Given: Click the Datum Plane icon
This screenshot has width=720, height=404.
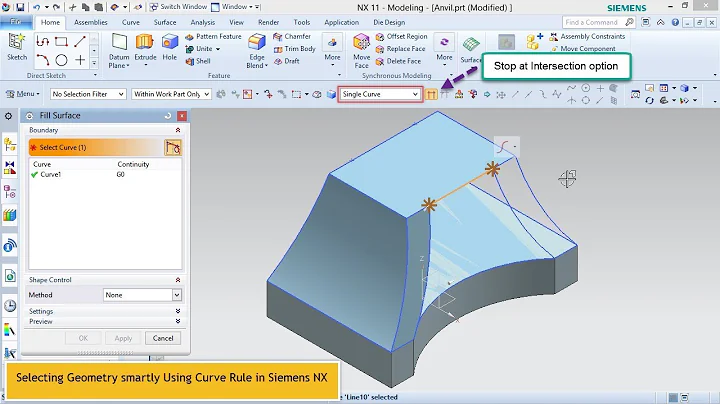Looking at the screenshot, I should click(119, 42).
